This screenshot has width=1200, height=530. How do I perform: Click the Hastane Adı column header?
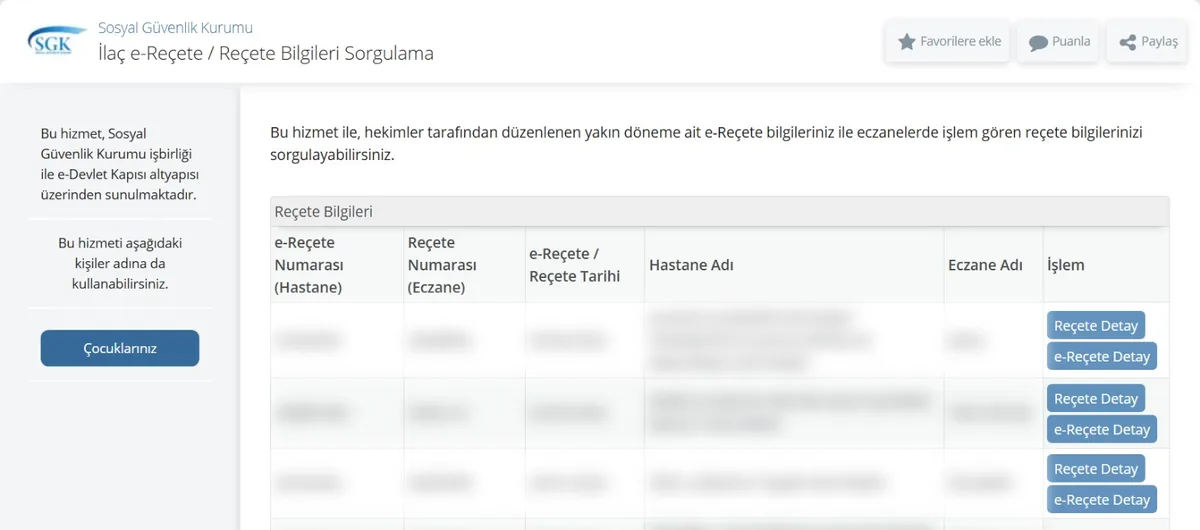point(794,265)
